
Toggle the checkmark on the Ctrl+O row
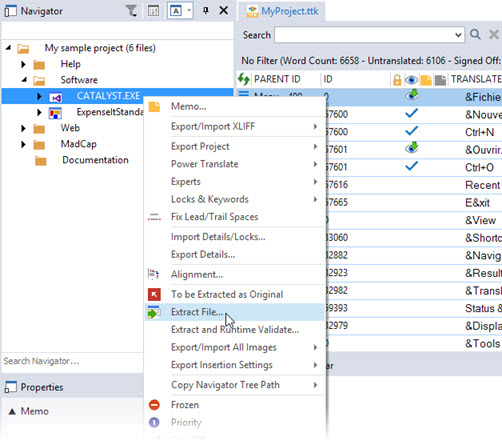click(412, 166)
